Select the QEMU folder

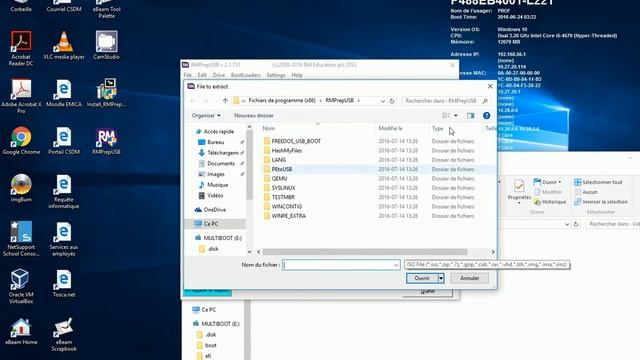tap(279, 178)
